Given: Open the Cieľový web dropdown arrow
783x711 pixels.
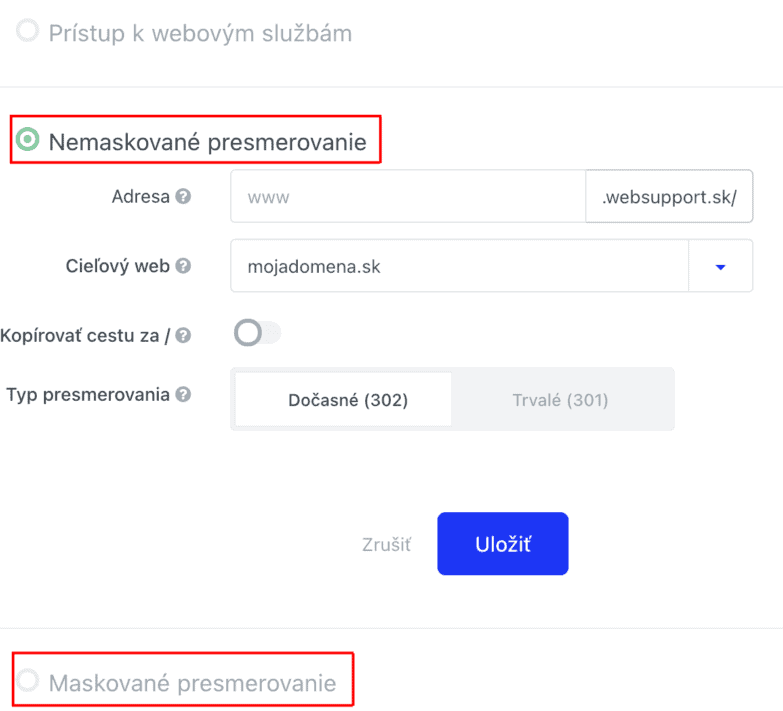Looking at the screenshot, I should click(720, 266).
